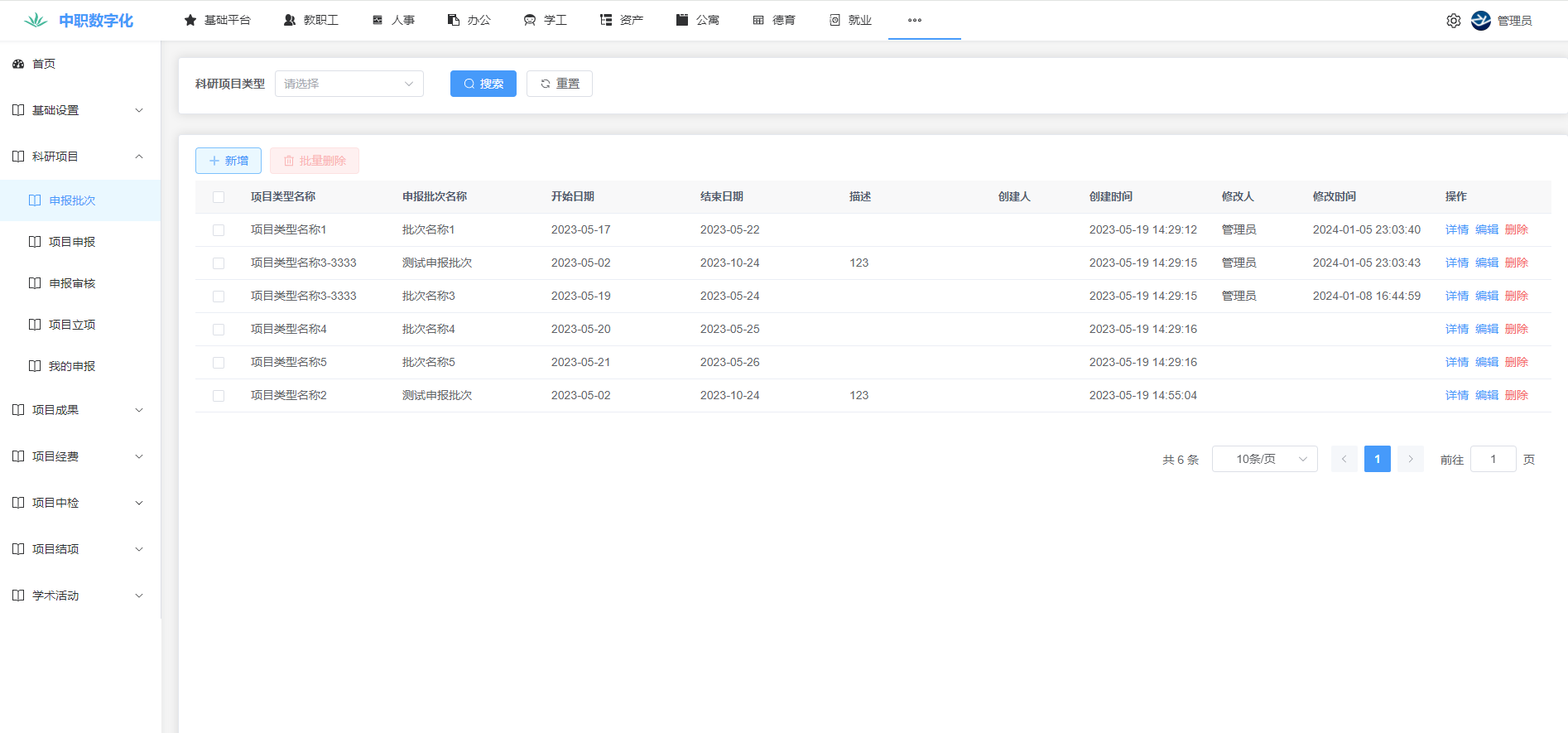The width and height of the screenshot is (1568, 733).
Task: Click 删除 link for 批次名称4 row
Action: [1516, 329]
